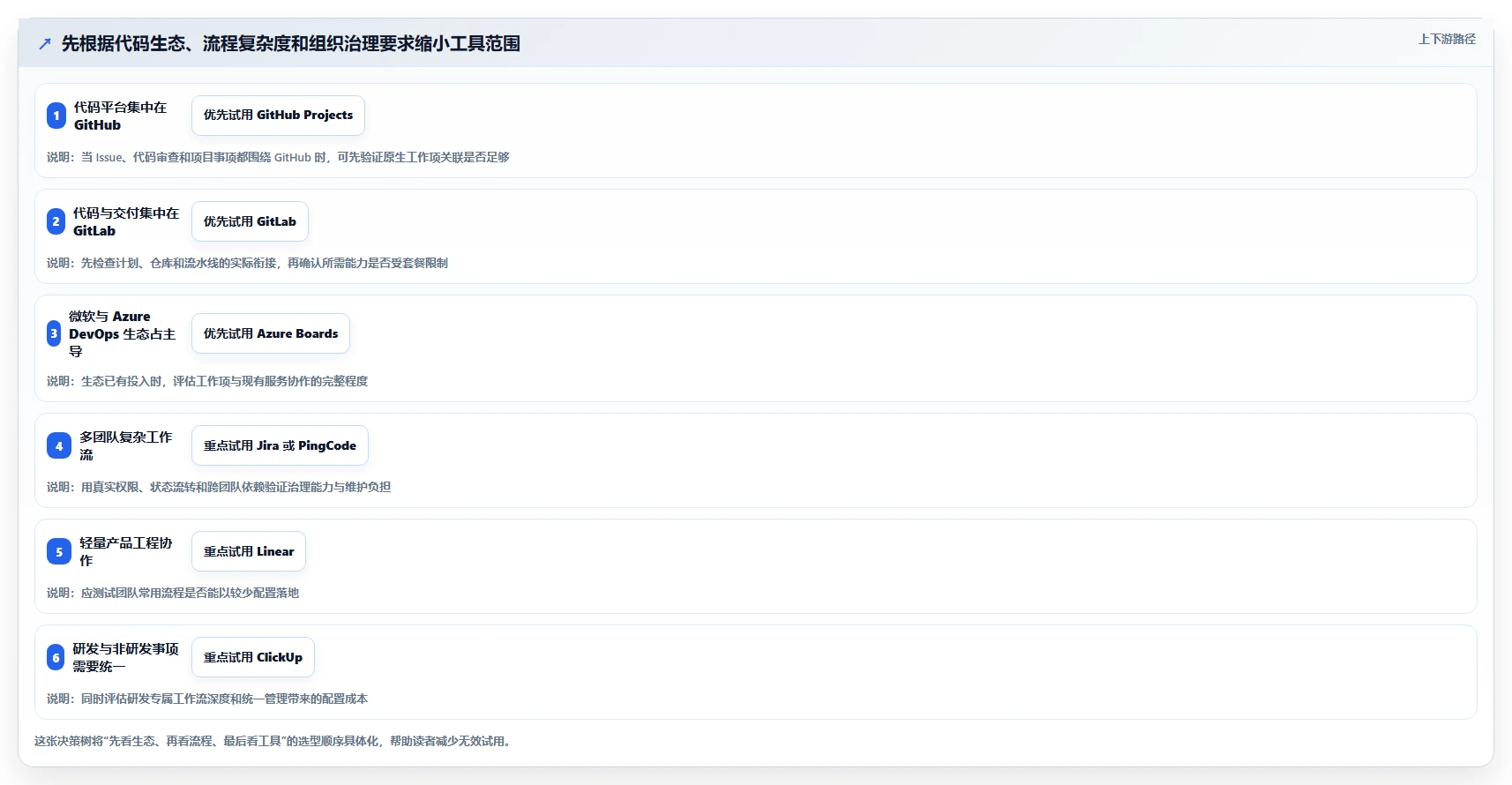Click the condition text 轻量产品工程协作
1512x785 pixels.
pyautogui.click(x=126, y=551)
